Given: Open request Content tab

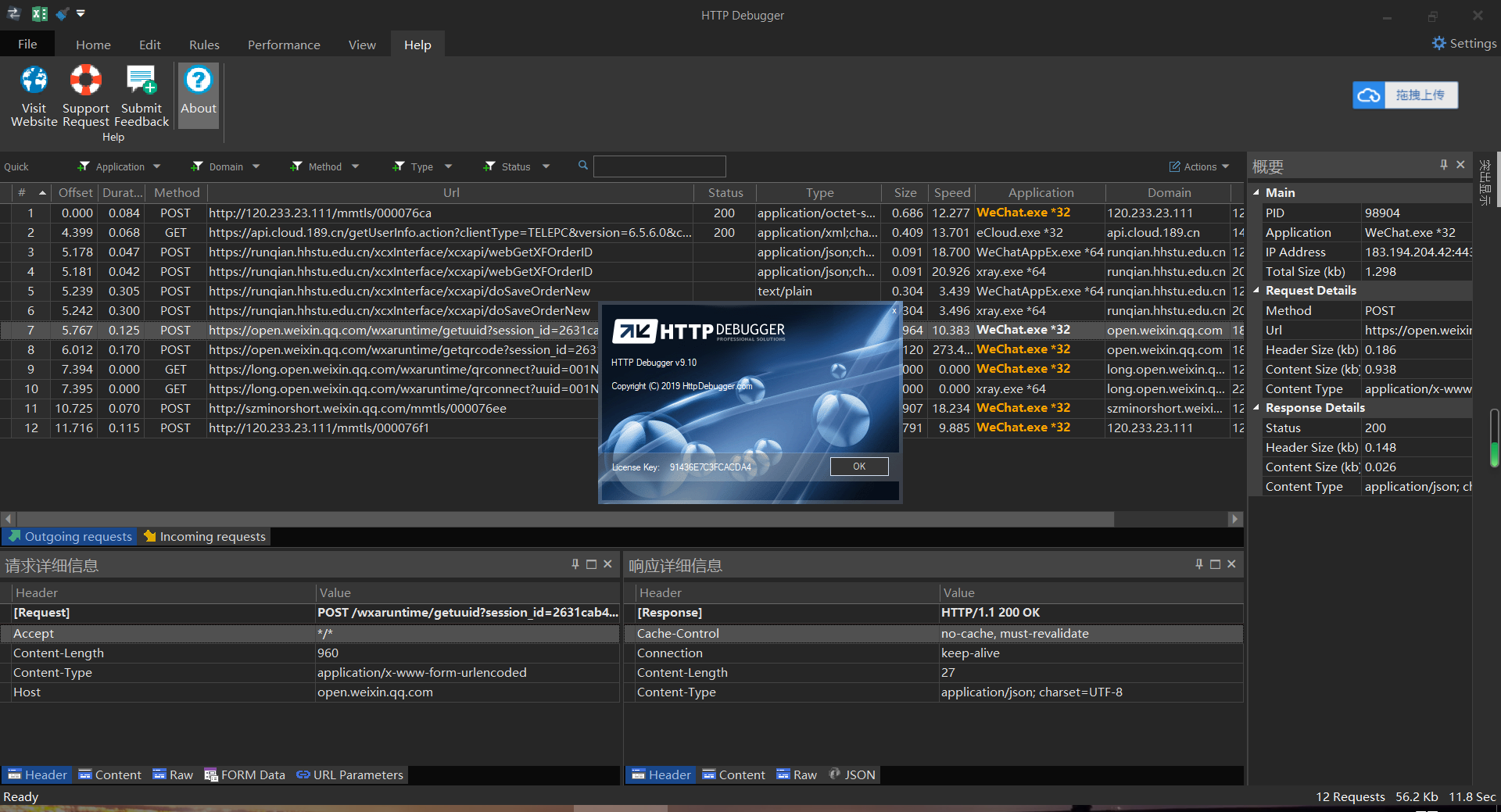Looking at the screenshot, I should (x=109, y=774).
